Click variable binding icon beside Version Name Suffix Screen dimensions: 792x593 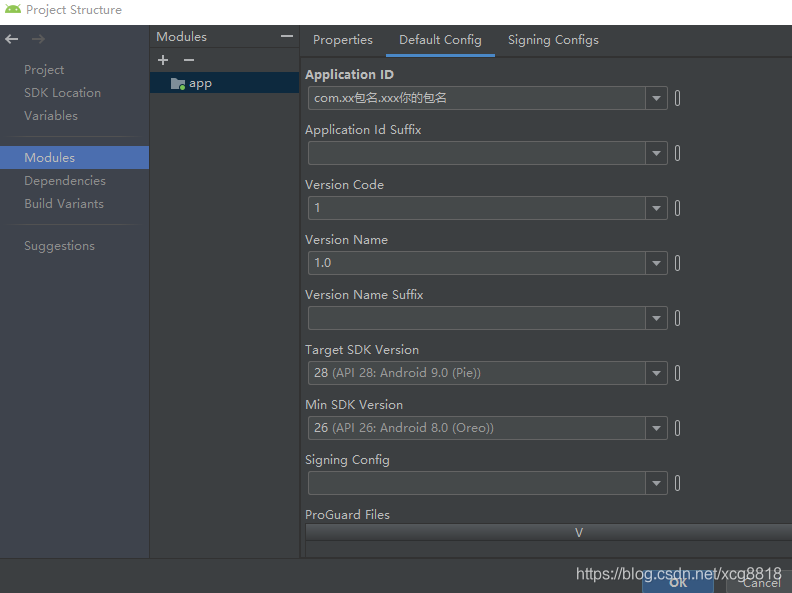tap(677, 318)
